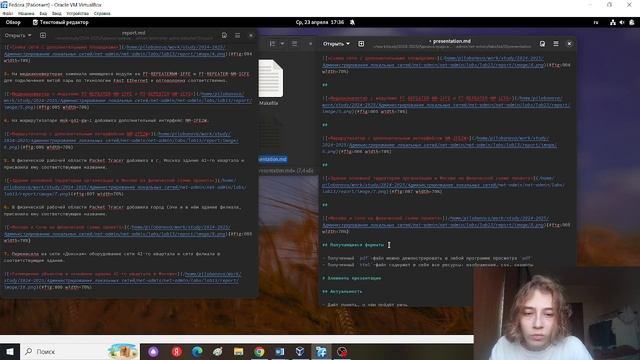Click the paint palette app in taskbar
640x360 pixels.
[218, 351]
